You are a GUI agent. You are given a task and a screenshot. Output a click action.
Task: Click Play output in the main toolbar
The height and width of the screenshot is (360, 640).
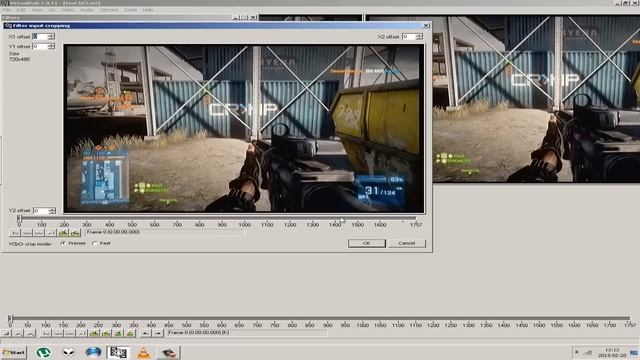click(30, 333)
